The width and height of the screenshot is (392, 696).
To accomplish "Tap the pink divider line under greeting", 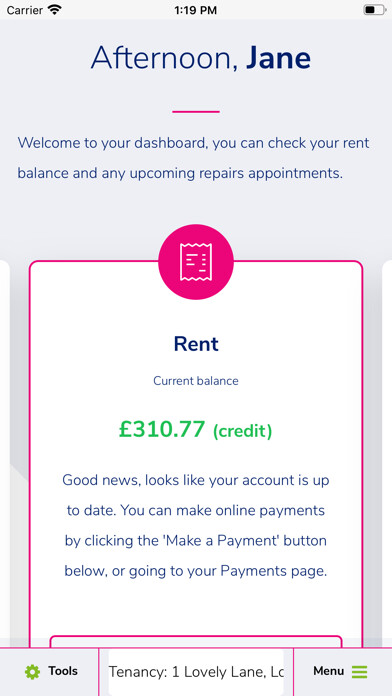I will (196, 111).
